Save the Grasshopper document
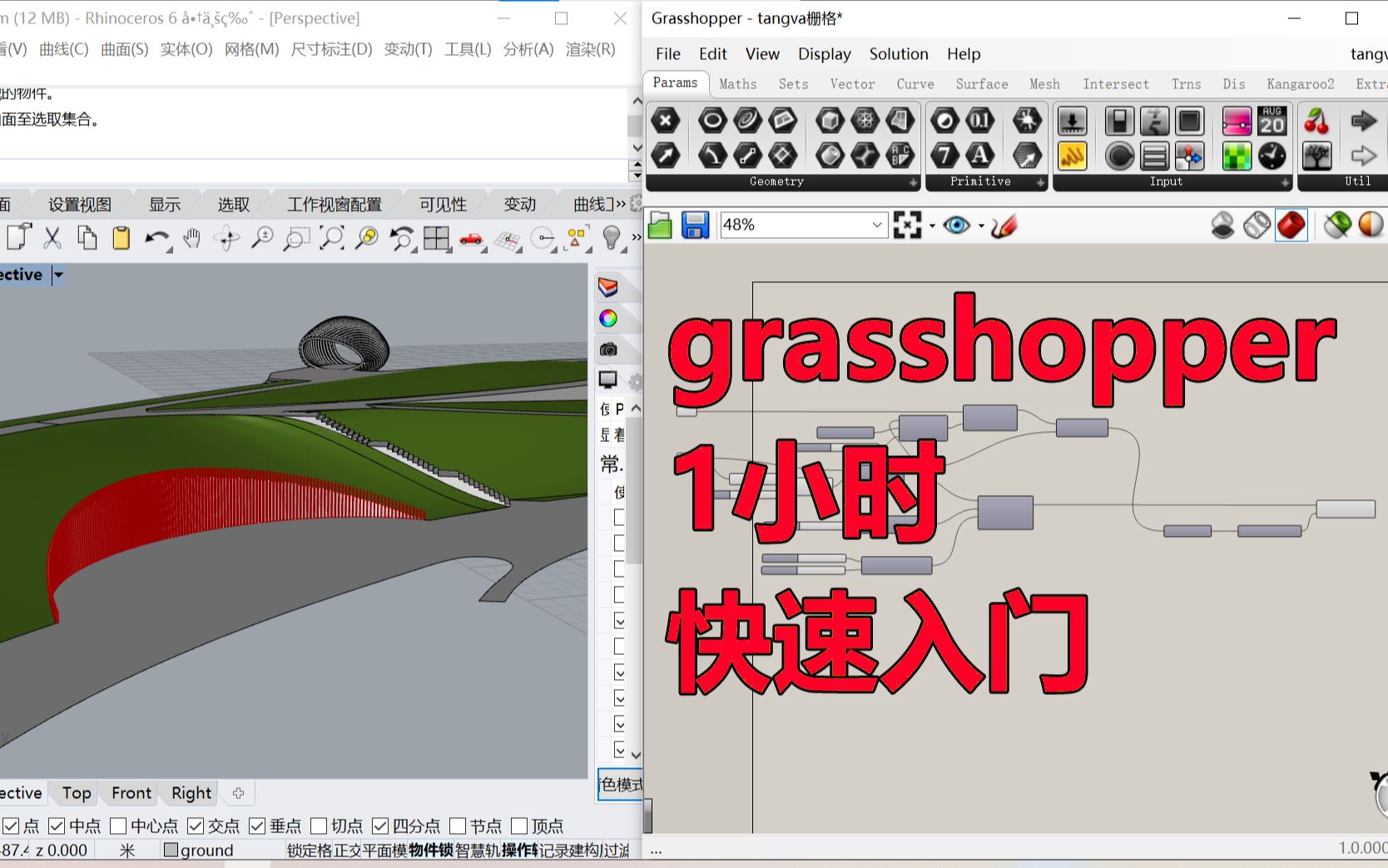The image size is (1388, 868). click(x=695, y=226)
